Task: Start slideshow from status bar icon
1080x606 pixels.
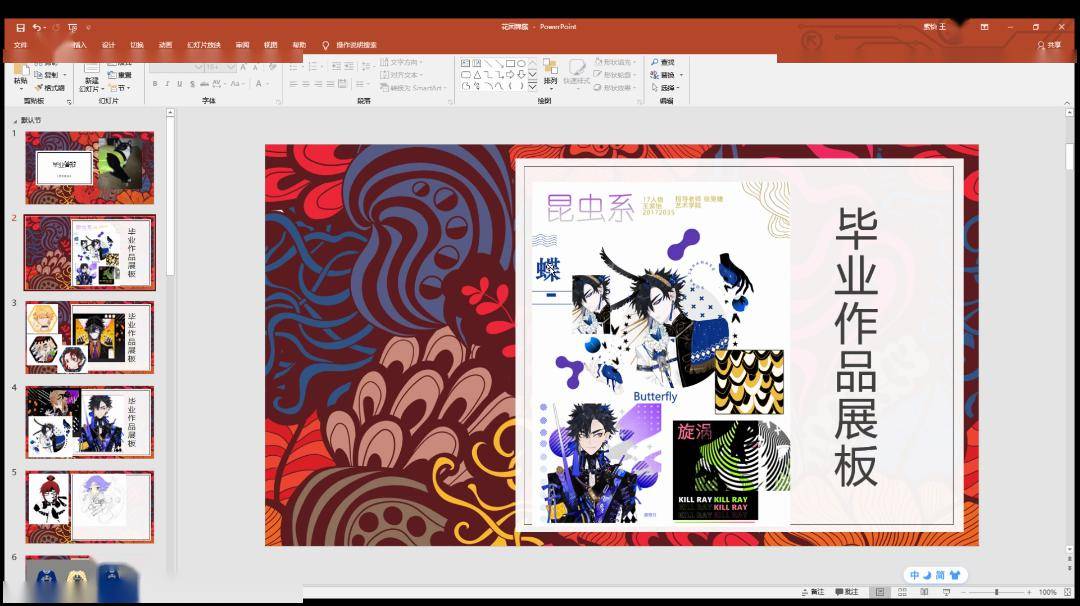Action: click(945, 592)
